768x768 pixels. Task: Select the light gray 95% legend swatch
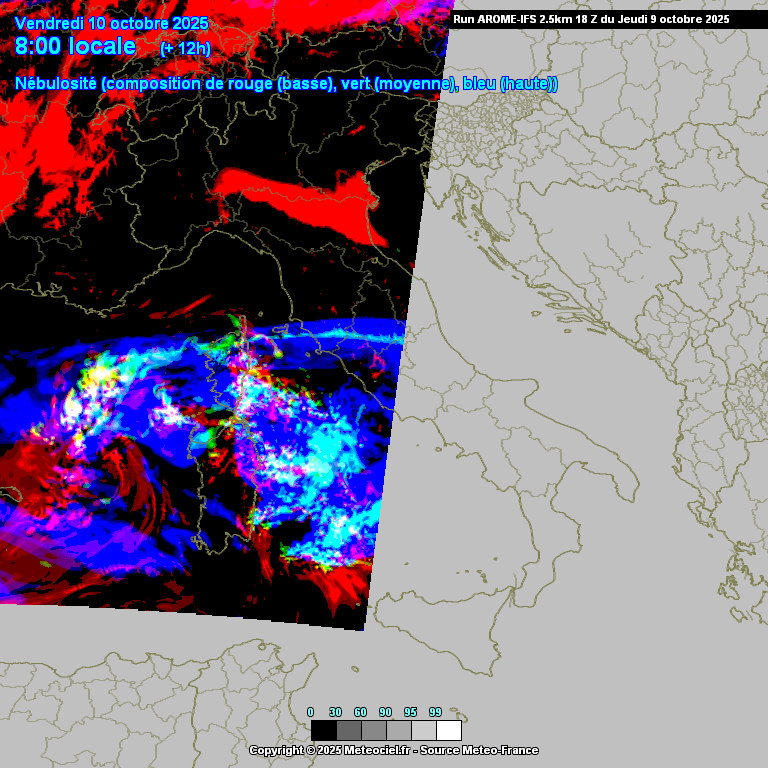click(423, 730)
